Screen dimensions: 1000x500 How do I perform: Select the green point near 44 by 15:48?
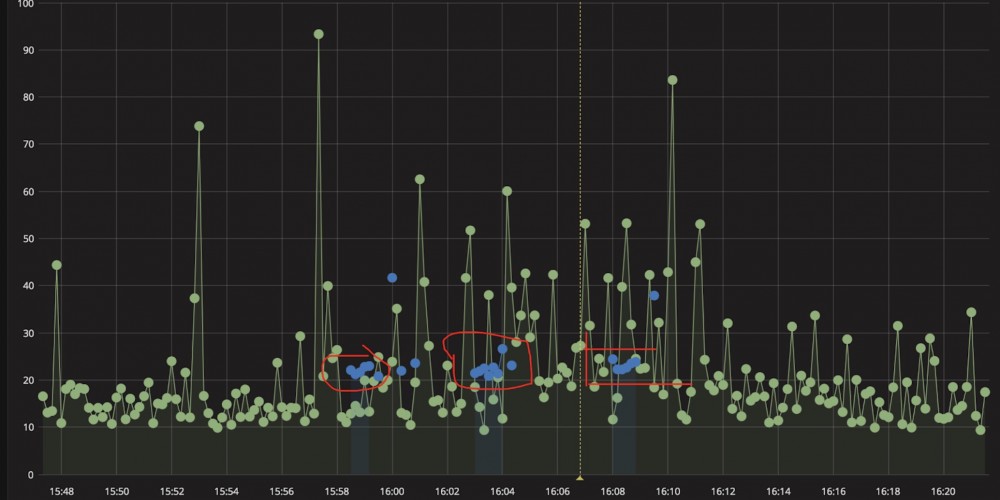pos(57,265)
